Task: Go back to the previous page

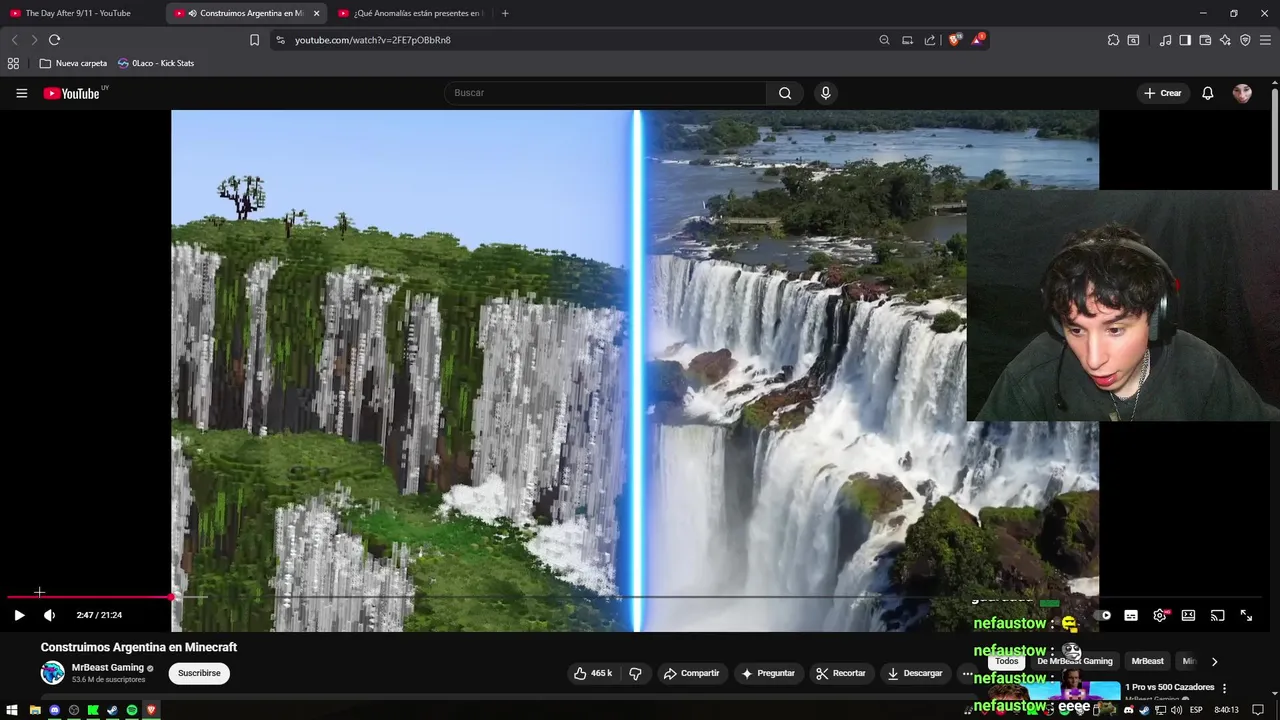Action: point(14,40)
